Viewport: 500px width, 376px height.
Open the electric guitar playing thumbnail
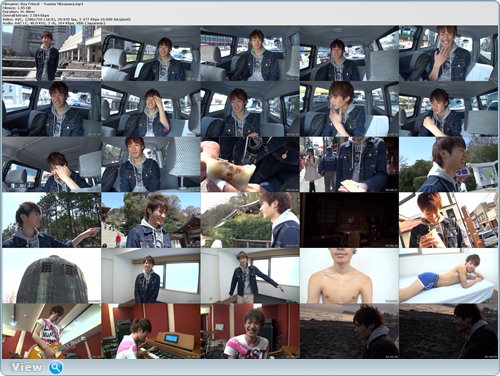52,331
